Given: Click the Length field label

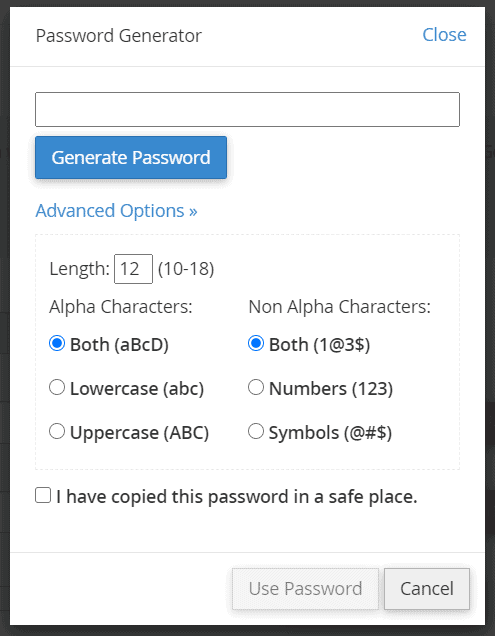Looking at the screenshot, I should click(x=80, y=269).
